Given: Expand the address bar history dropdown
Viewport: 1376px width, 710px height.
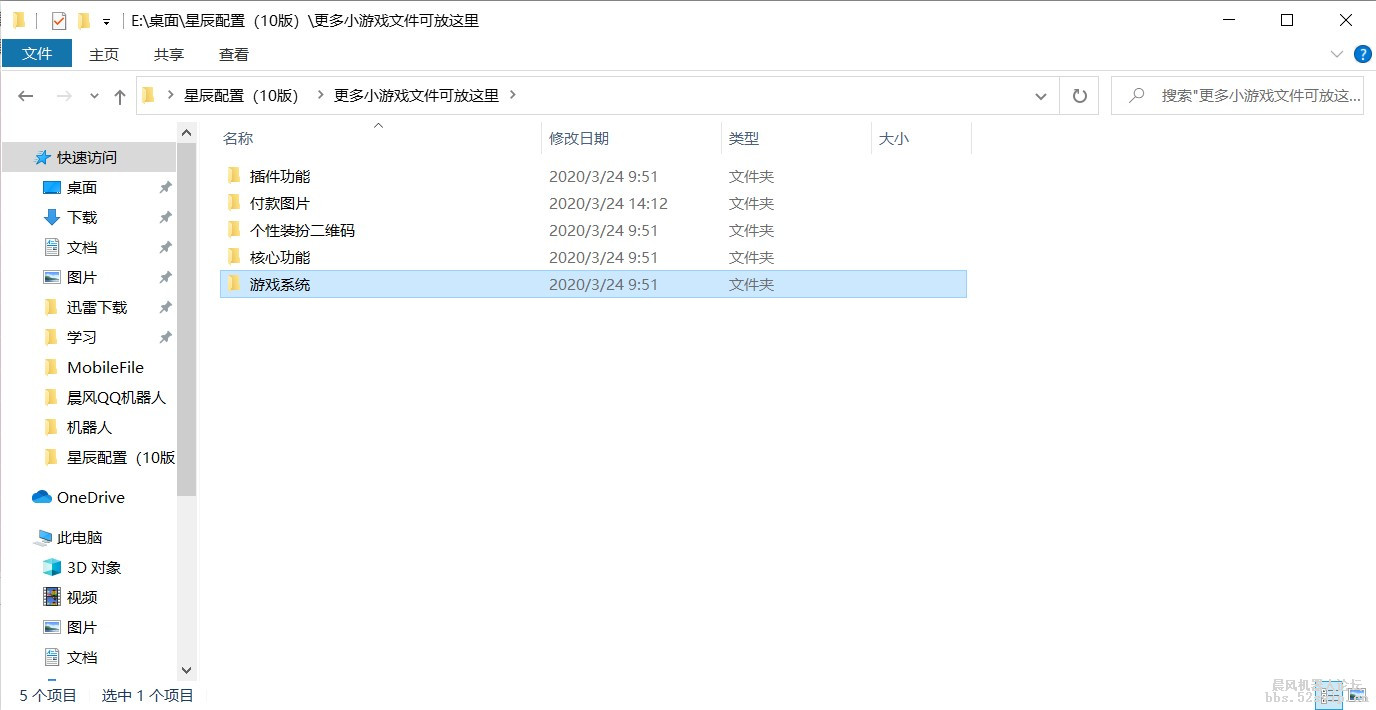Looking at the screenshot, I should point(1040,95).
